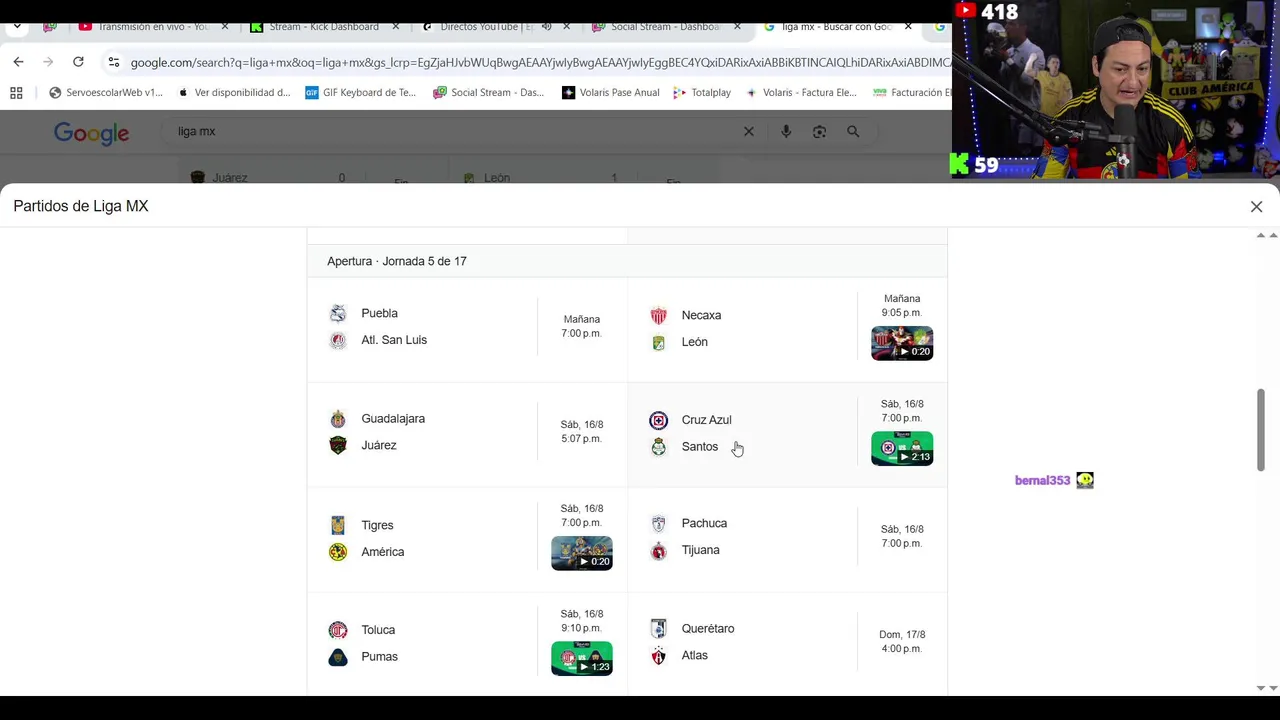The image size is (1280, 720).
Task: Click the Toluca team crest
Action: [338, 630]
